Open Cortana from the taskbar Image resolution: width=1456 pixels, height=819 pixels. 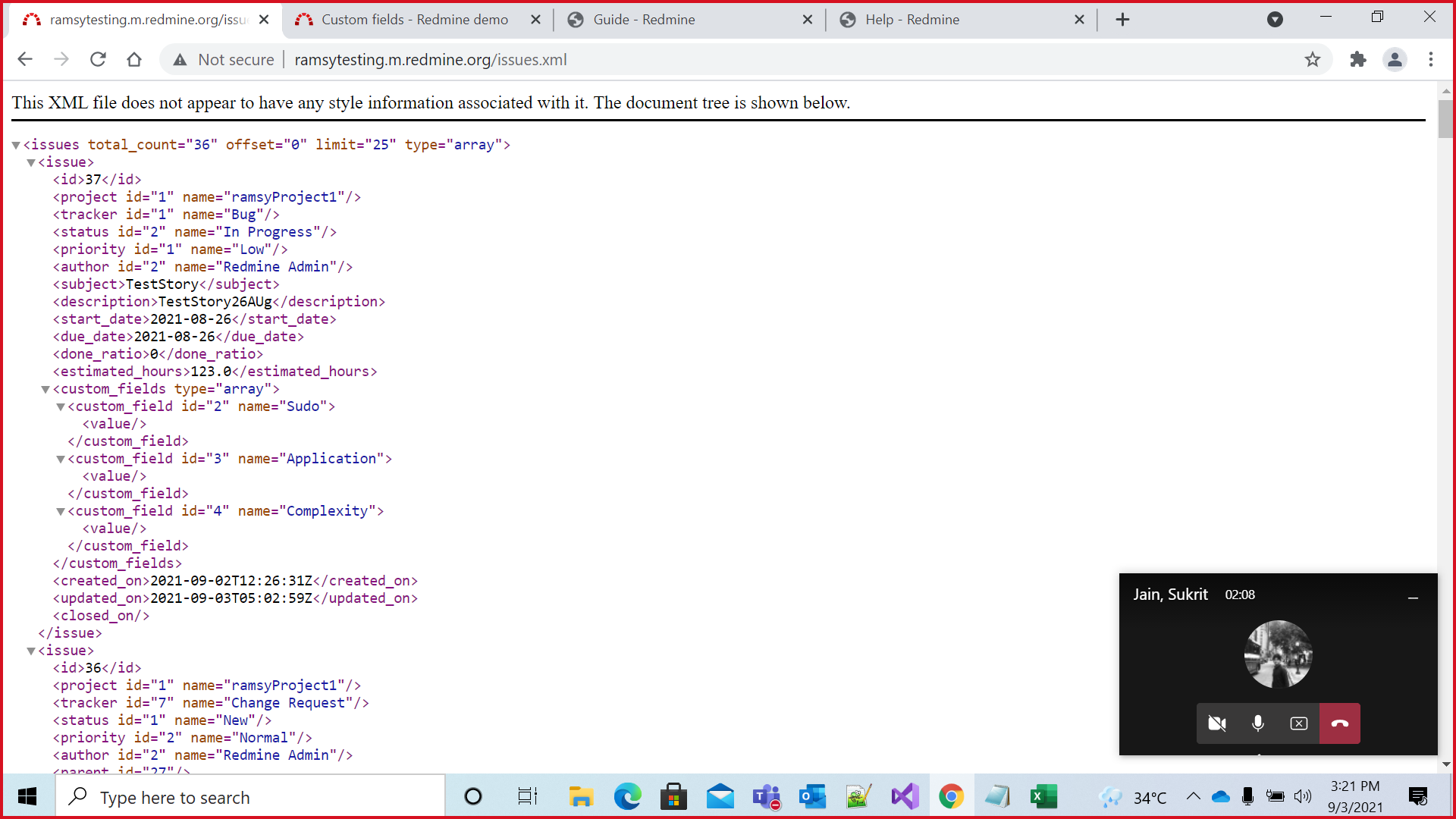(x=473, y=797)
